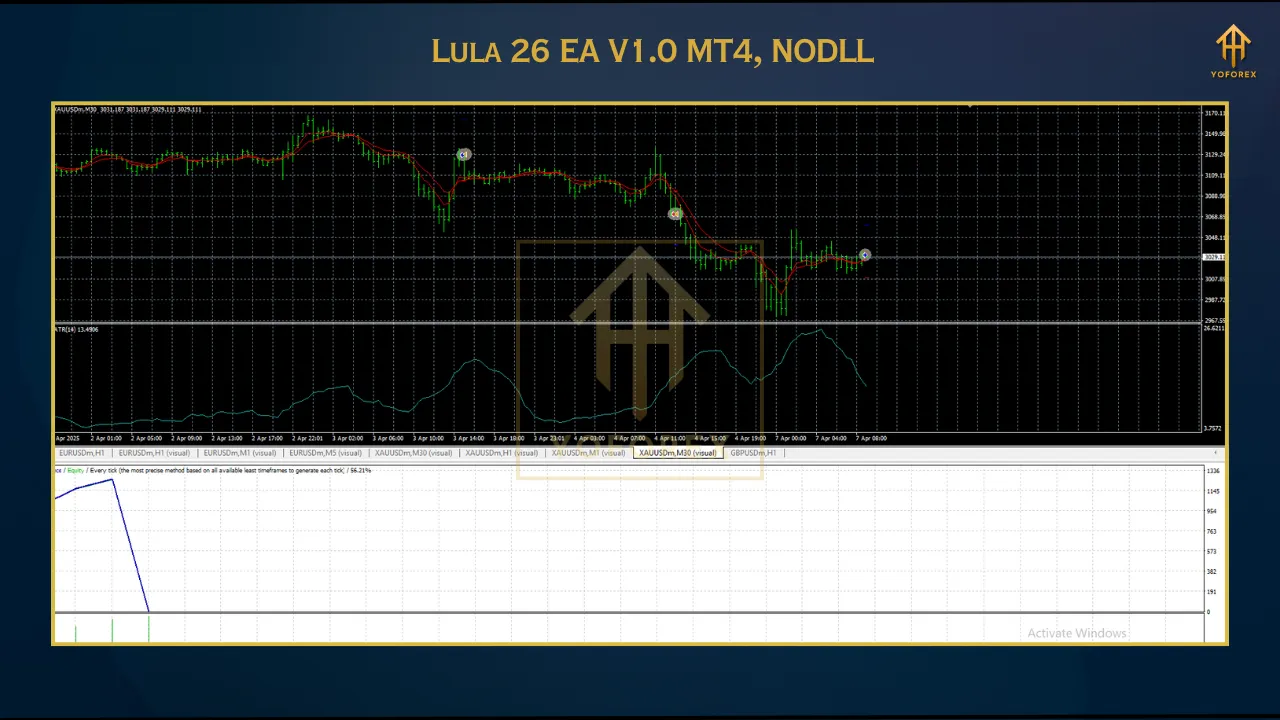Switch to EURUSDm,M5 (visual) tab
The width and height of the screenshot is (1280, 720).
pyautogui.click(x=325, y=453)
